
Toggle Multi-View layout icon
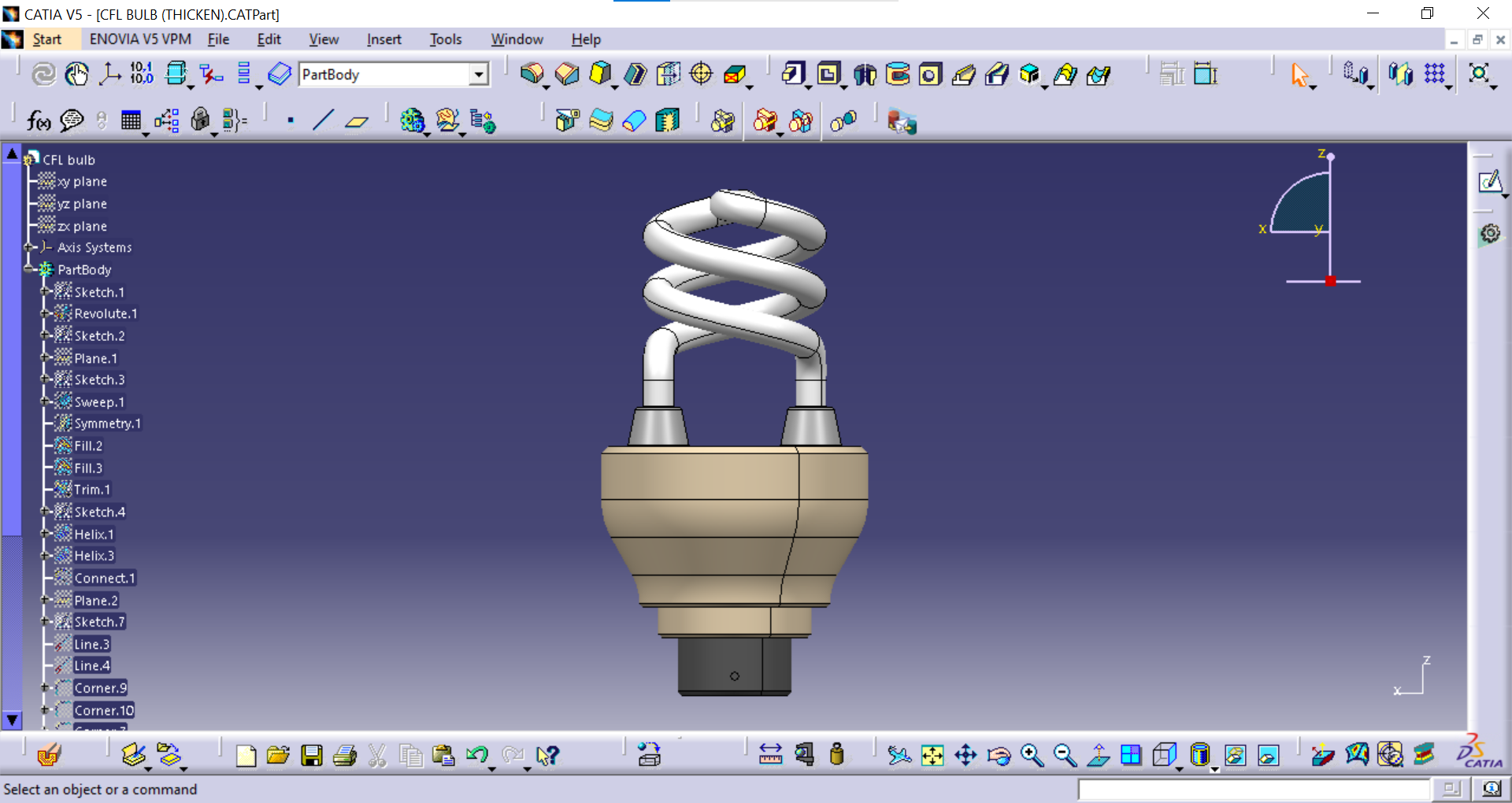click(x=1131, y=755)
